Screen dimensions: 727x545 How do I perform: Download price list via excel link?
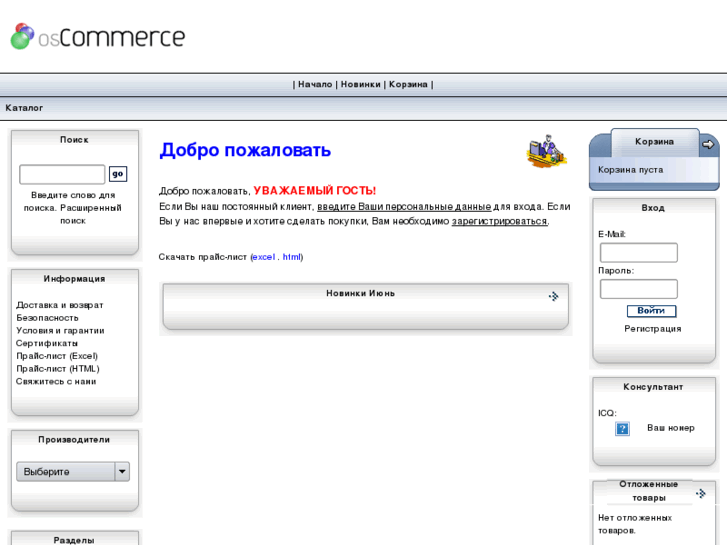tap(264, 256)
